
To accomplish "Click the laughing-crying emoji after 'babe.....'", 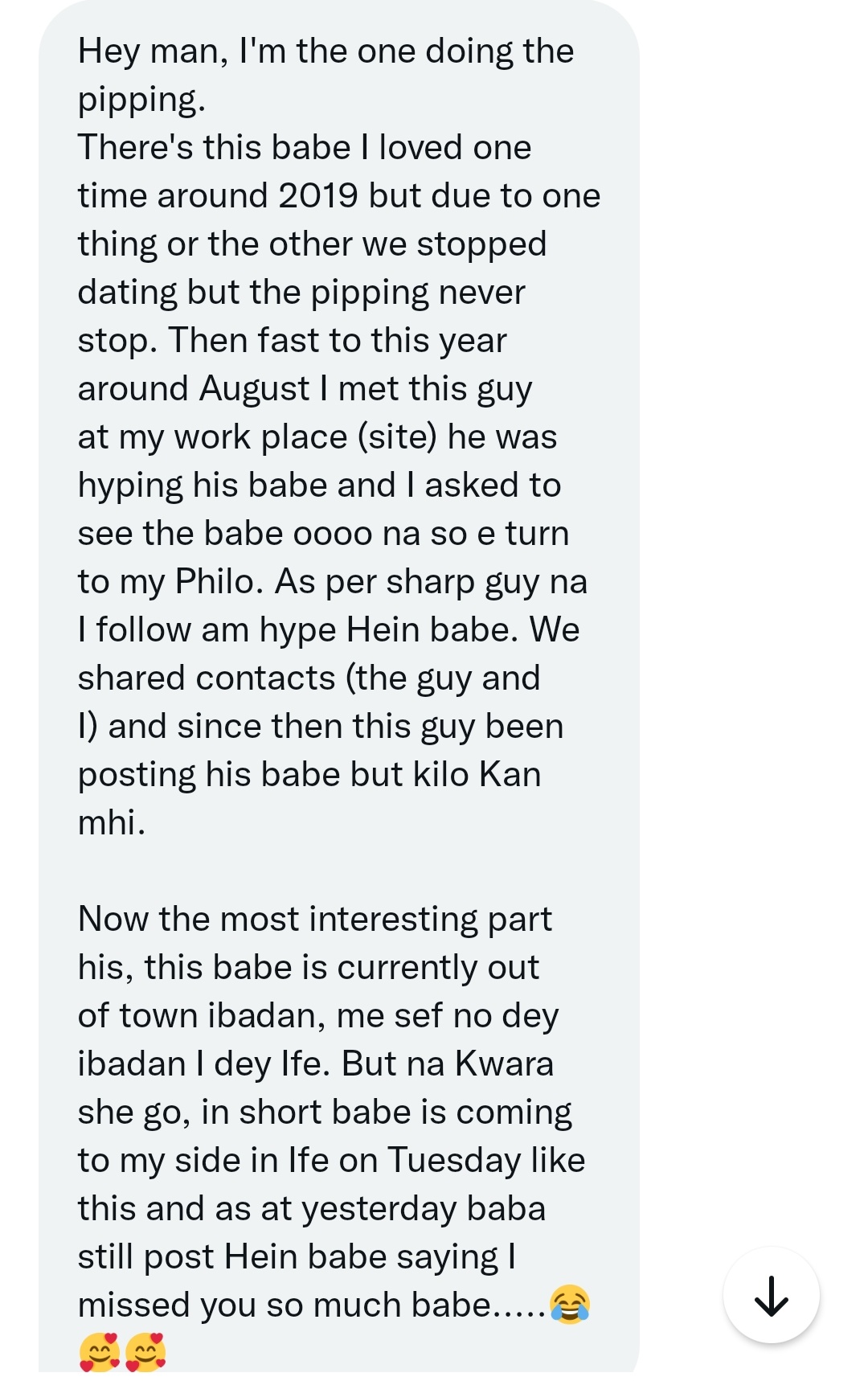I will pyautogui.click(x=570, y=1304).
